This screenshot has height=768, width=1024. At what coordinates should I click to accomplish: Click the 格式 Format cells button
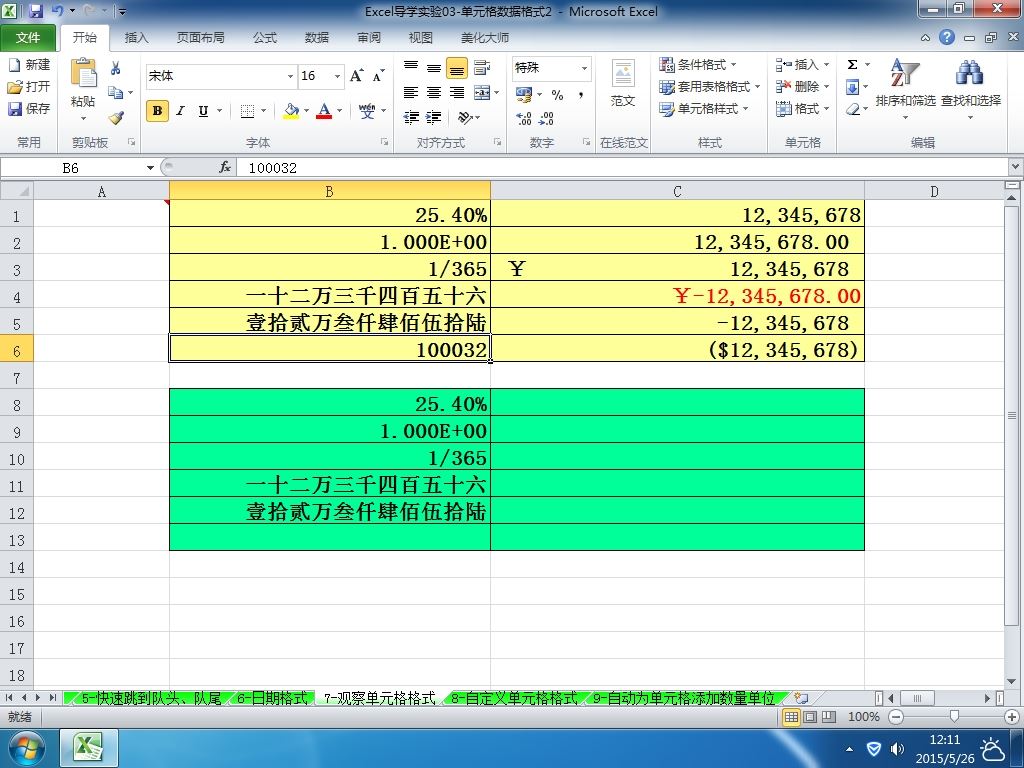click(x=802, y=108)
